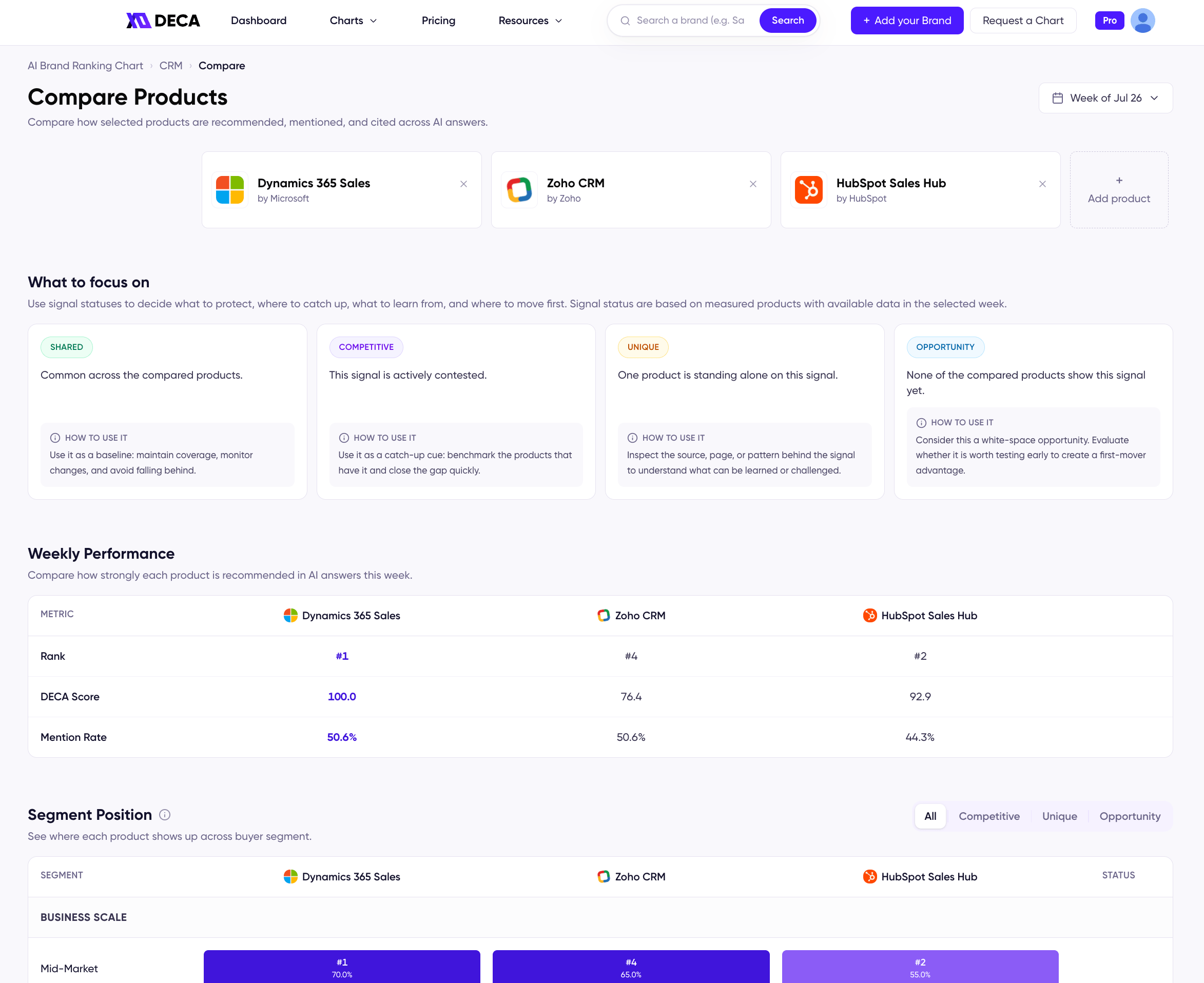Expand the Charts dropdown menu

(354, 21)
